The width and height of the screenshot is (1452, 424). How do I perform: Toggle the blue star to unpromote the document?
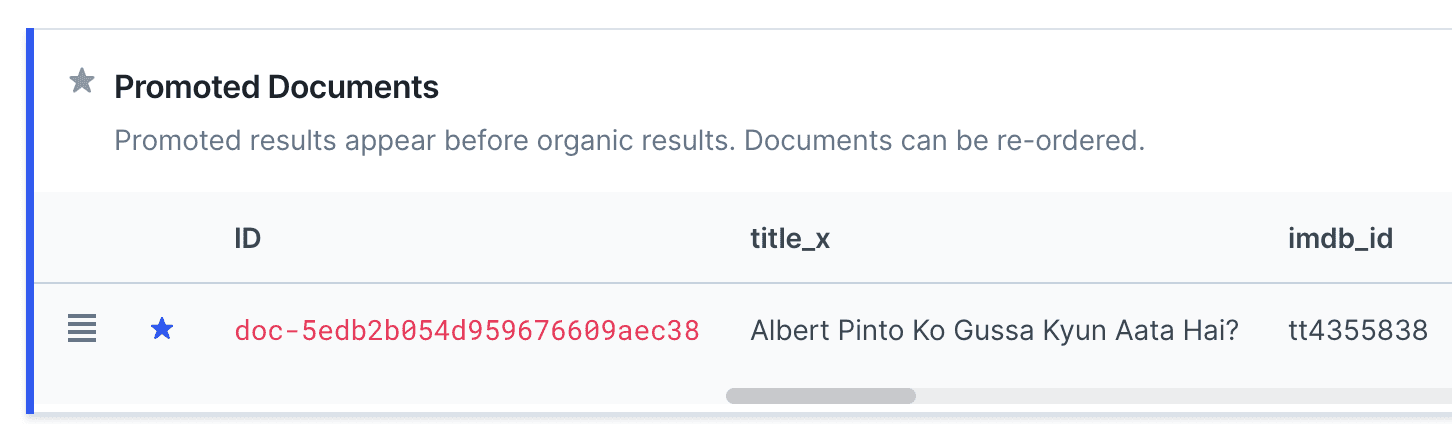tap(161, 329)
